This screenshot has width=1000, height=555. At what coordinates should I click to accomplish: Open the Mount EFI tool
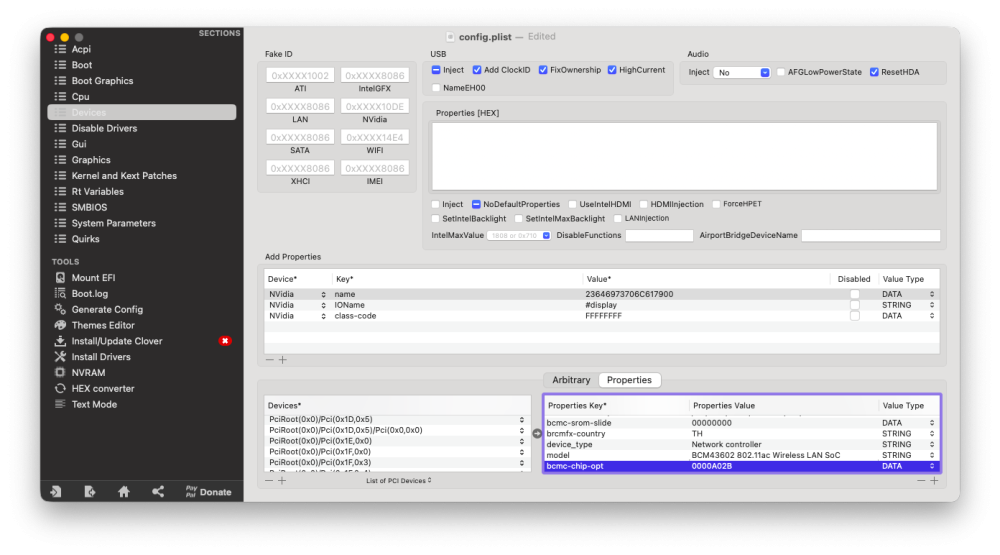coord(93,278)
